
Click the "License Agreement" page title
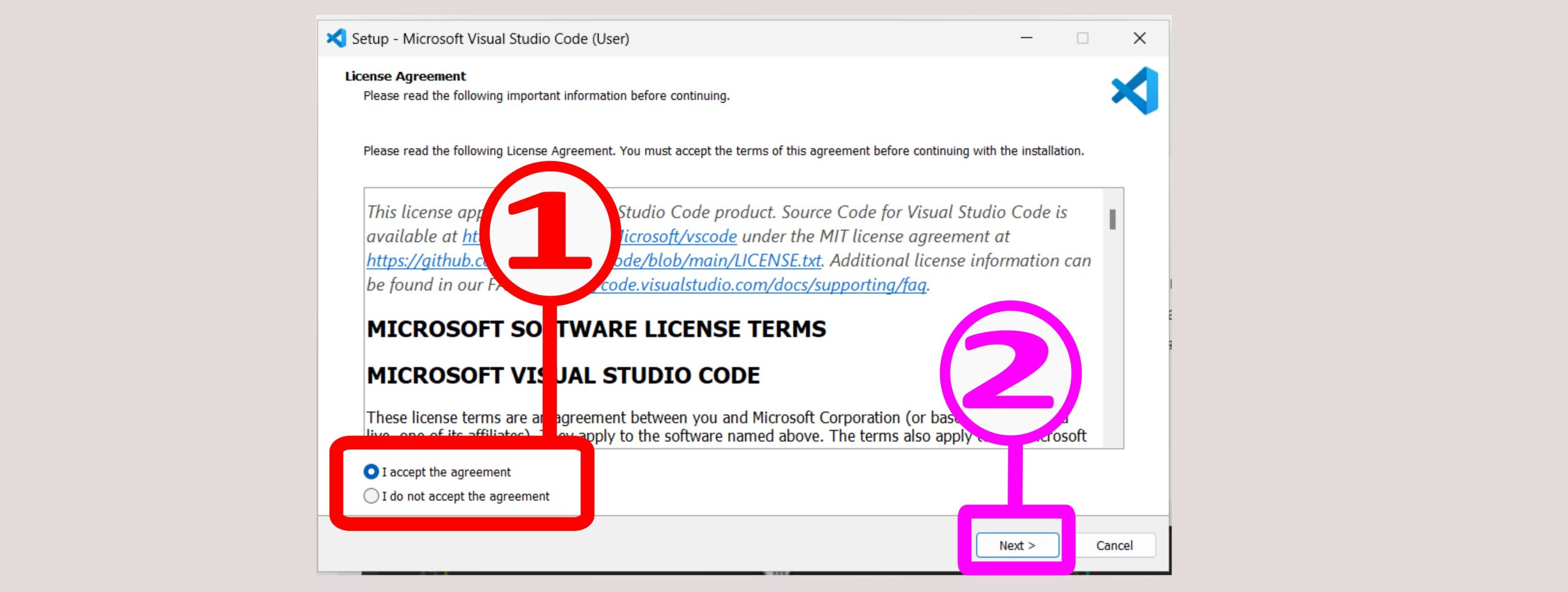[405, 76]
